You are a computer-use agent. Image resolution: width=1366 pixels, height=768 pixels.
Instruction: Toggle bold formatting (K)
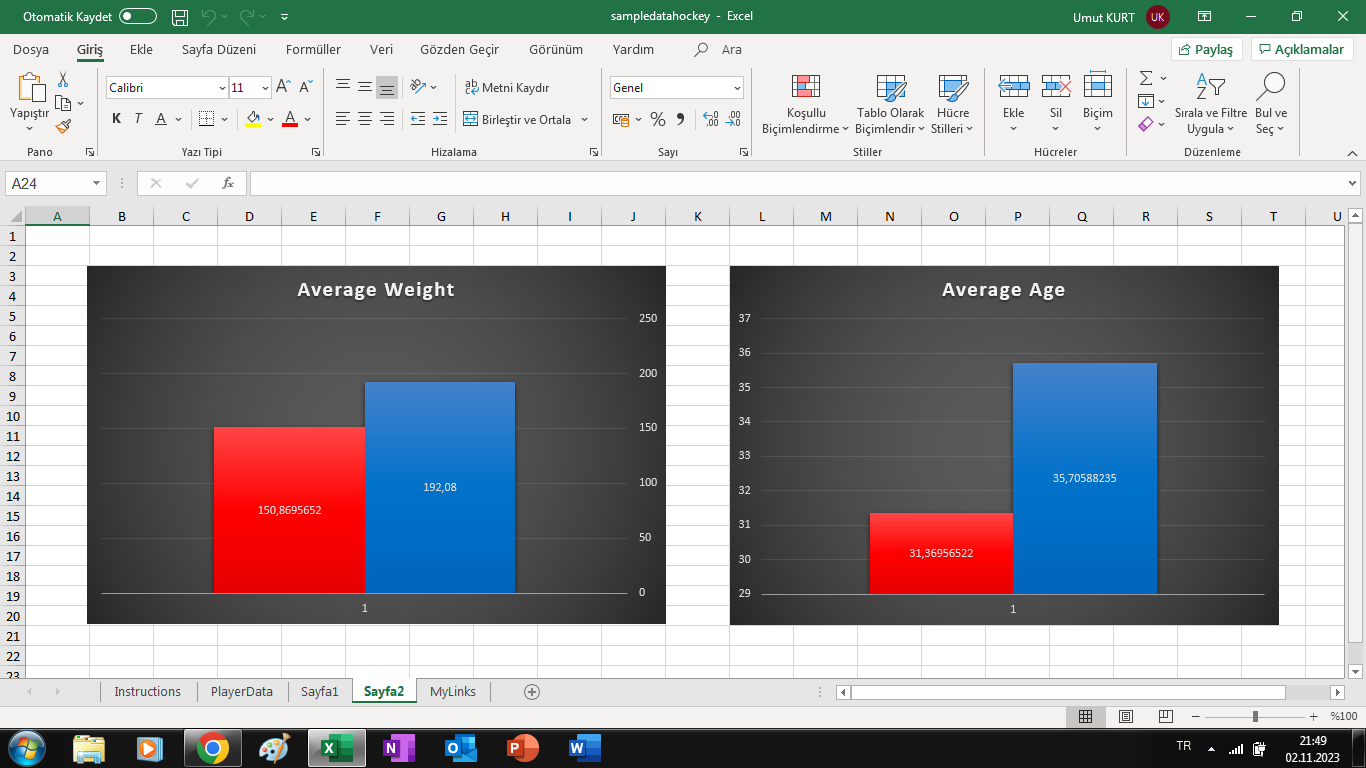[x=116, y=119]
